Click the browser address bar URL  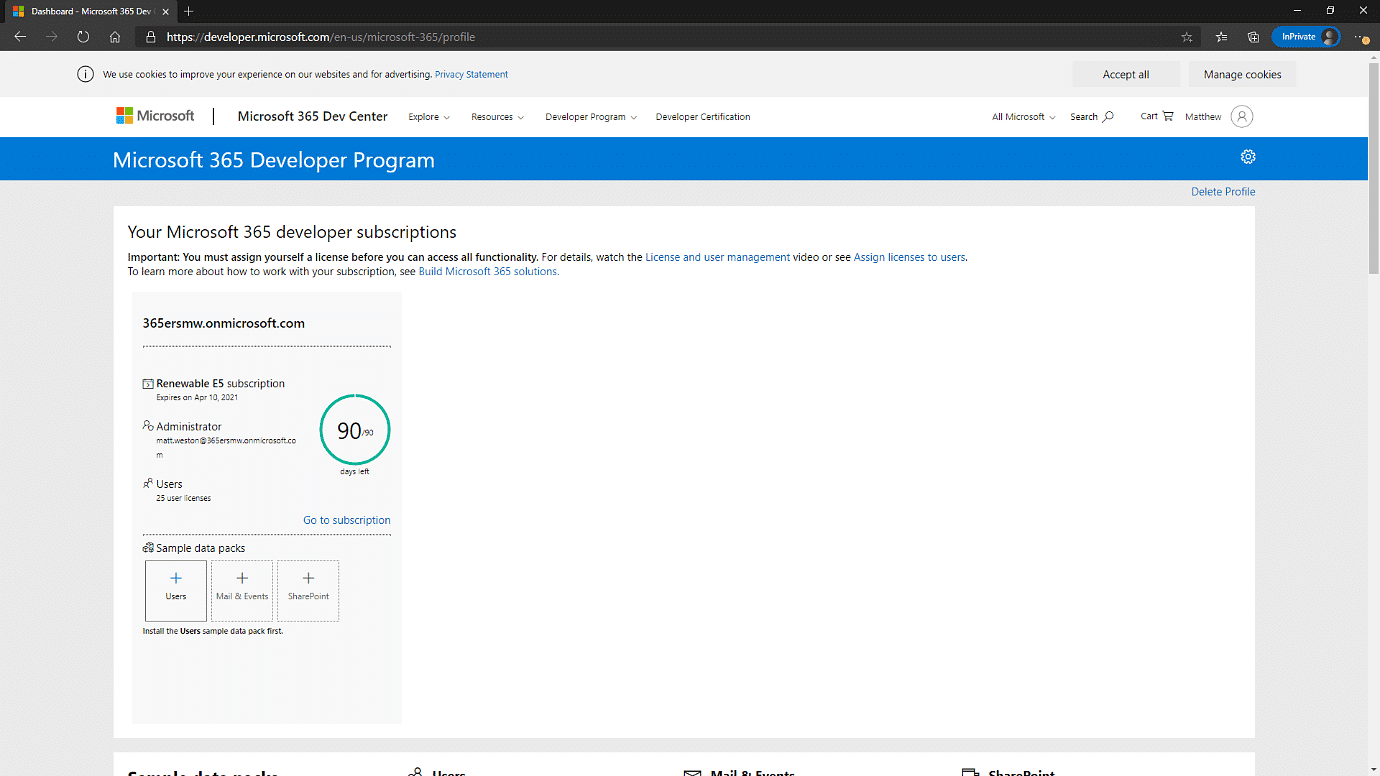320,37
